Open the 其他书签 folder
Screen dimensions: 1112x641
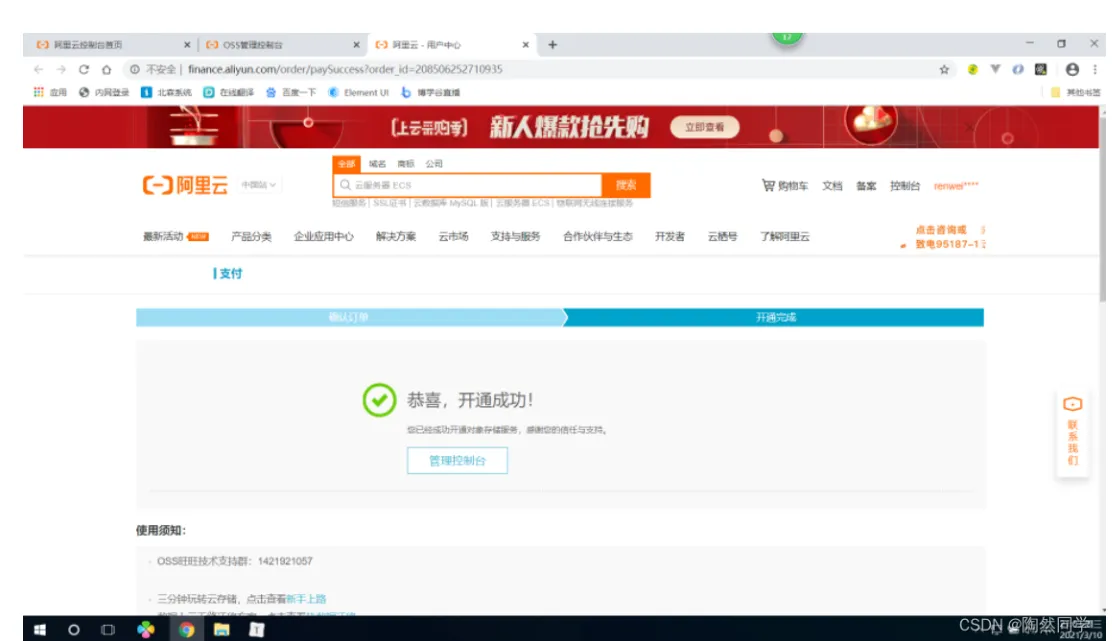(1076, 92)
